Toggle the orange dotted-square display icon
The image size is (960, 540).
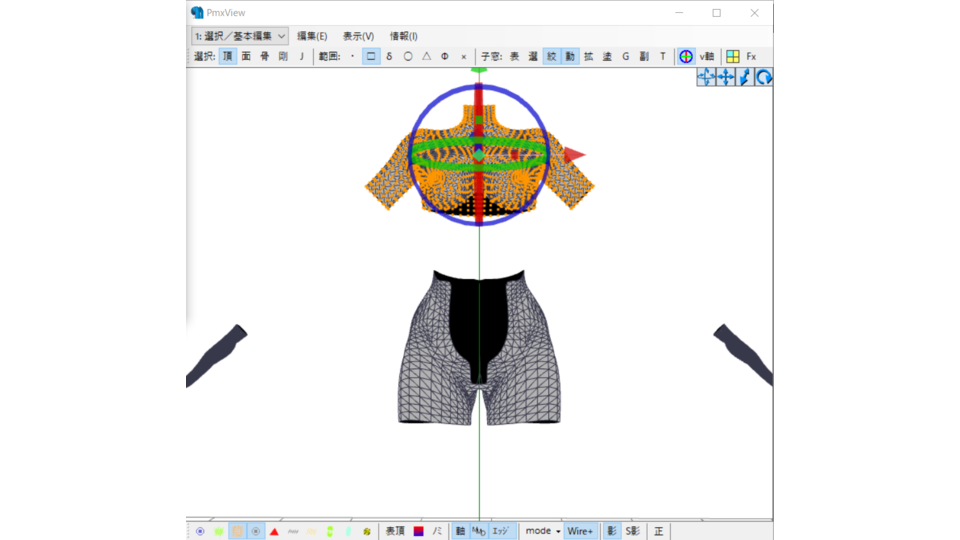pos(237,531)
